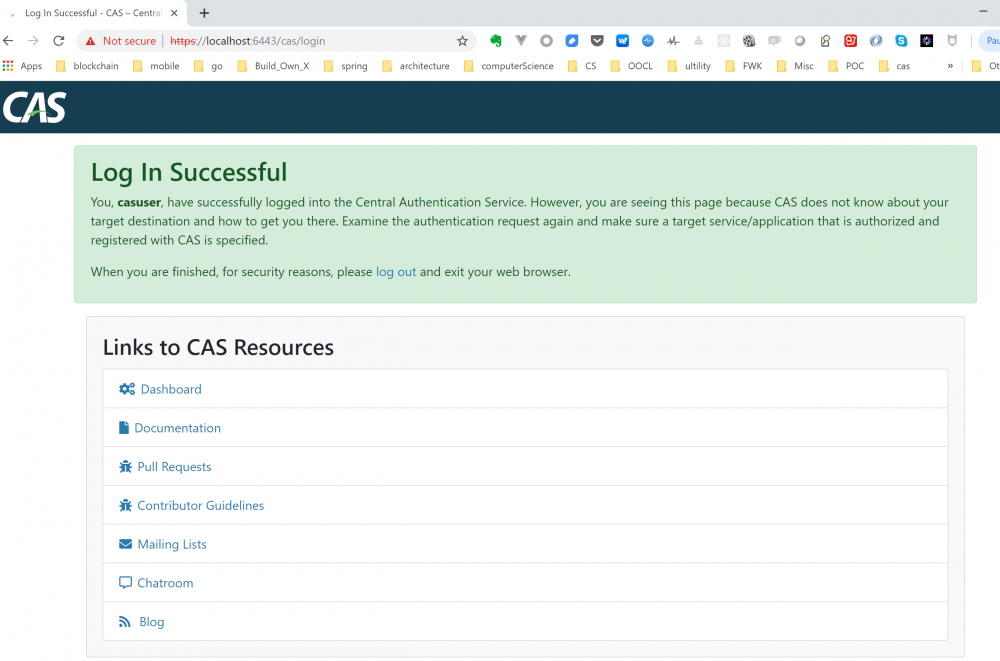Close the Log In Successful tab
Screen dimensions: 1000x661
point(174,13)
